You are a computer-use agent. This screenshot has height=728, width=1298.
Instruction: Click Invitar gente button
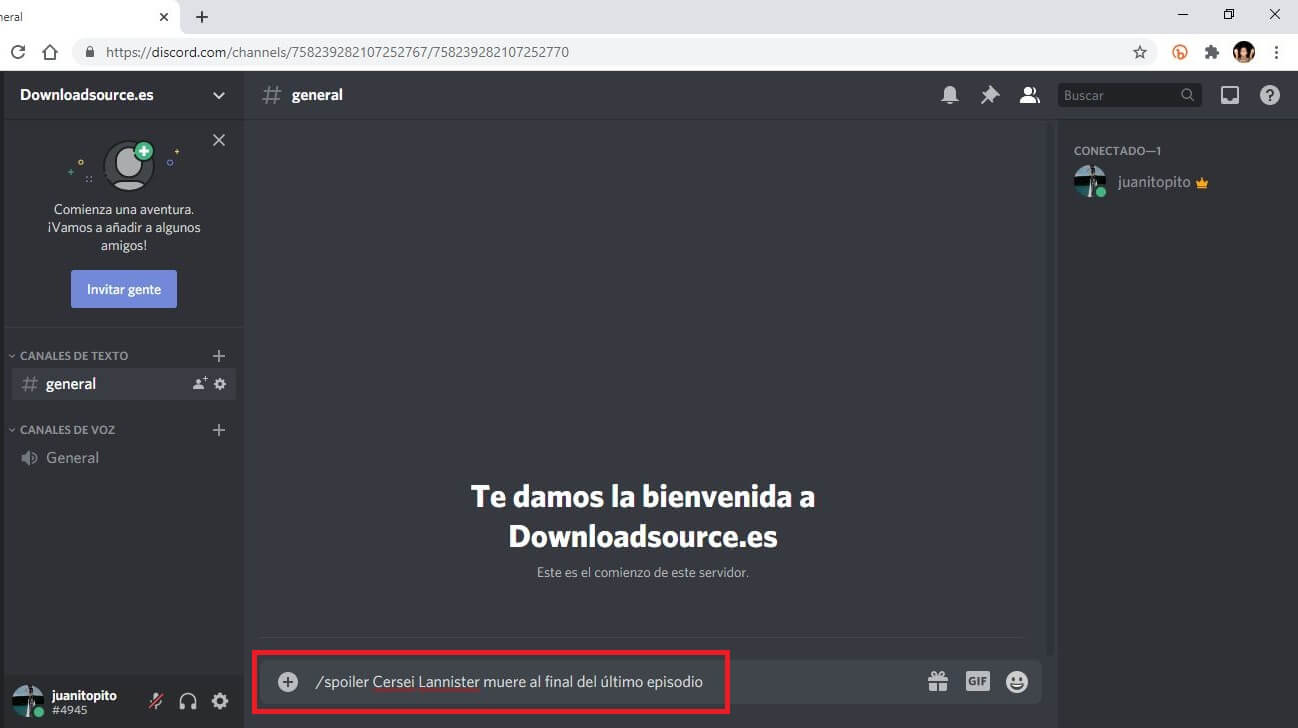click(x=124, y=289)
